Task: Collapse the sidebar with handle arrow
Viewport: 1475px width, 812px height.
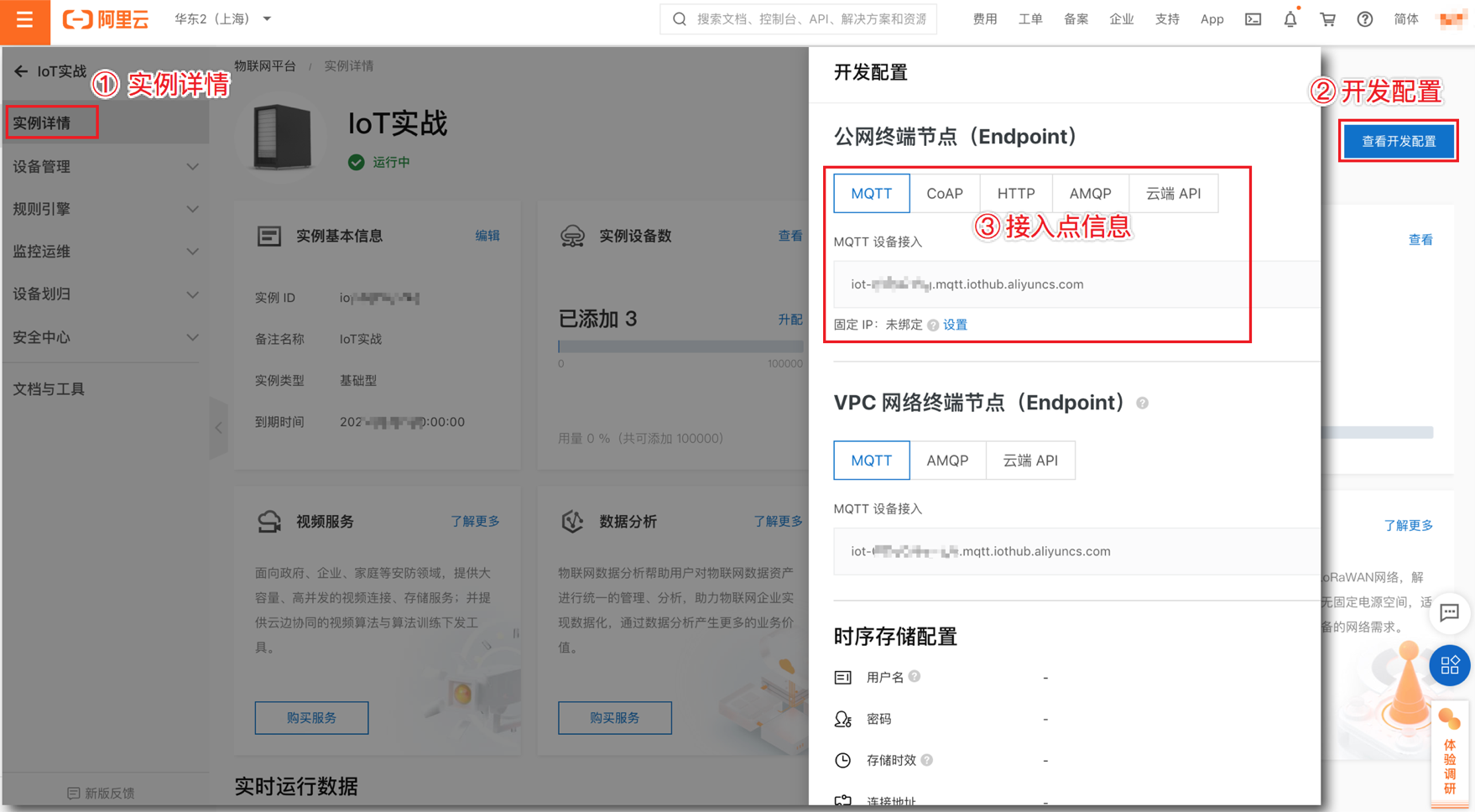Action: [219, 428]
